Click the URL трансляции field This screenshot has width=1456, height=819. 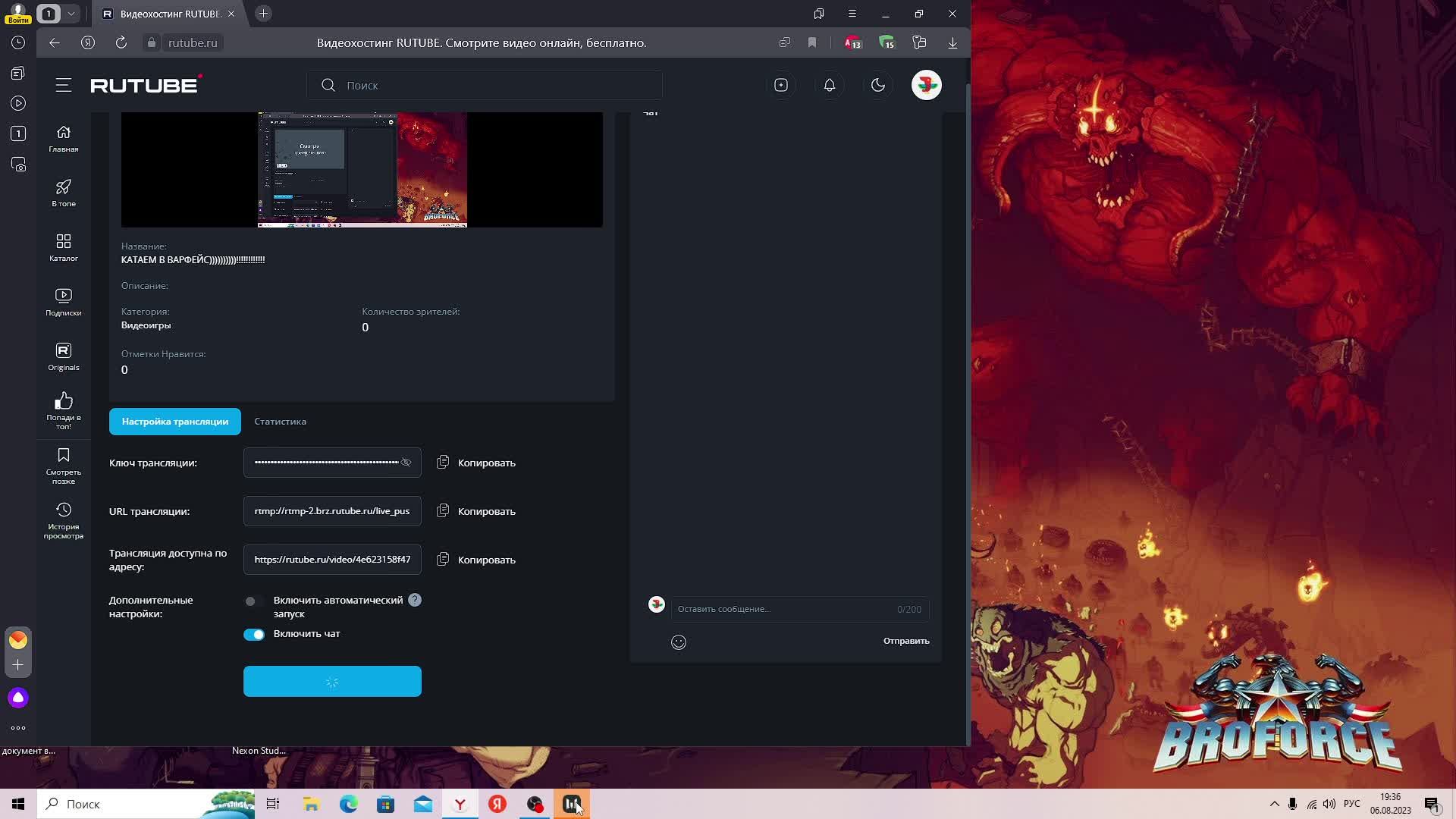click(332, 511)
